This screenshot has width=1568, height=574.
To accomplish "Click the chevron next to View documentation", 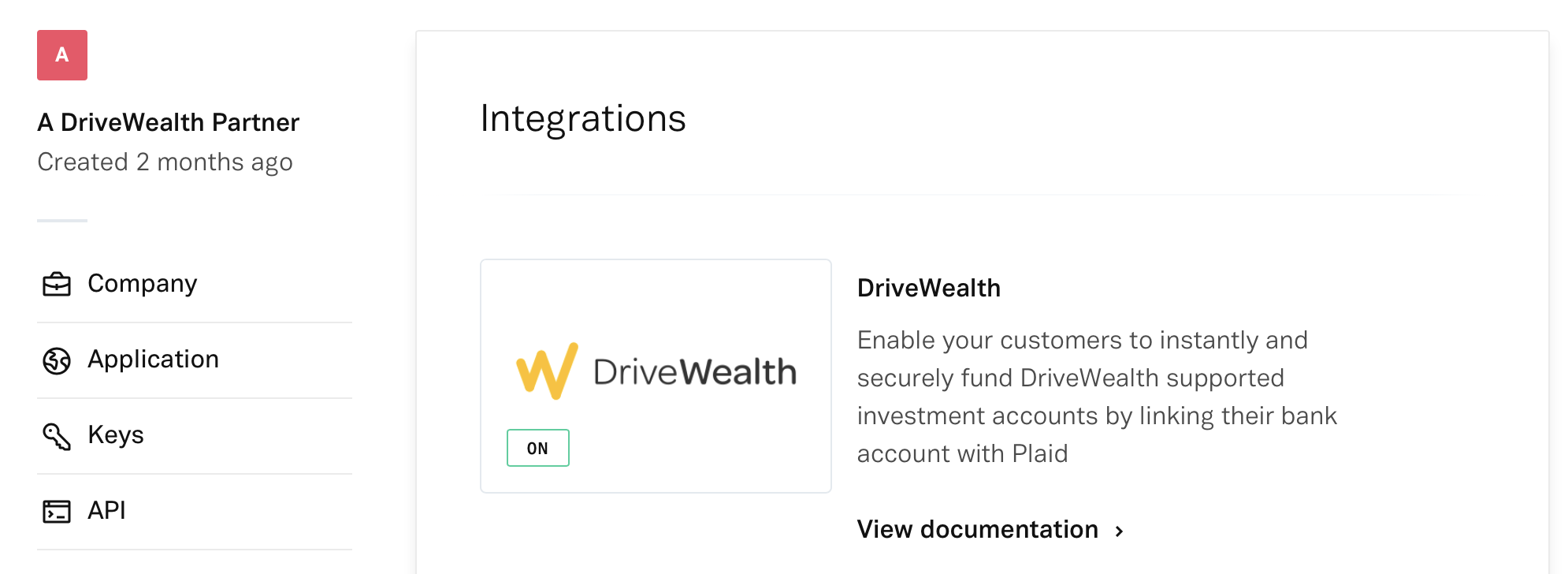I will pos(1119,531).
